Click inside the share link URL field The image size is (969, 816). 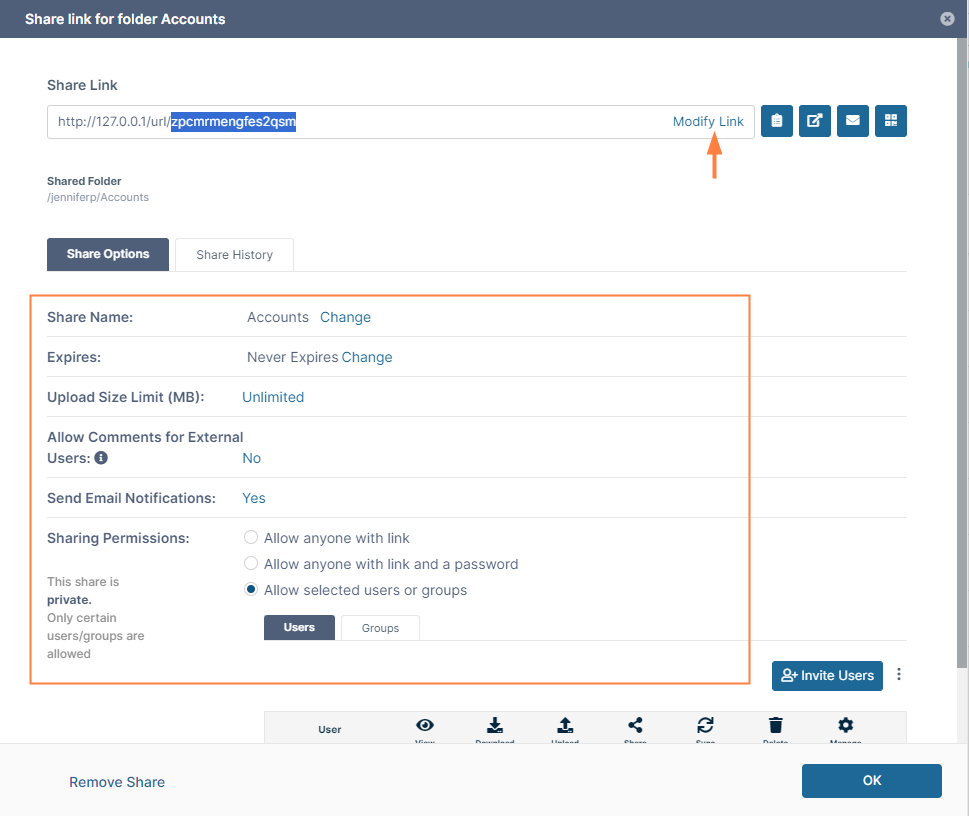[x=450, y=122]
